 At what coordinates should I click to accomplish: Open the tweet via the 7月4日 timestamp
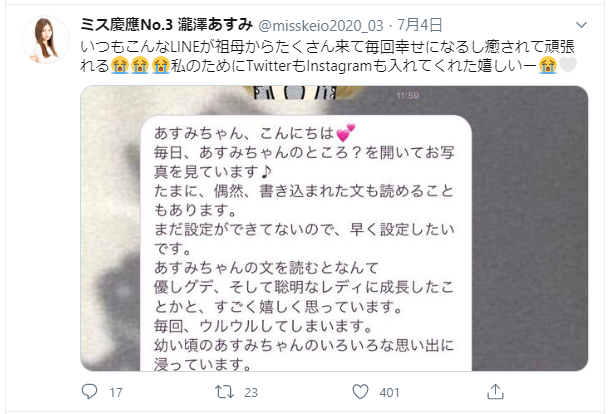419,25
